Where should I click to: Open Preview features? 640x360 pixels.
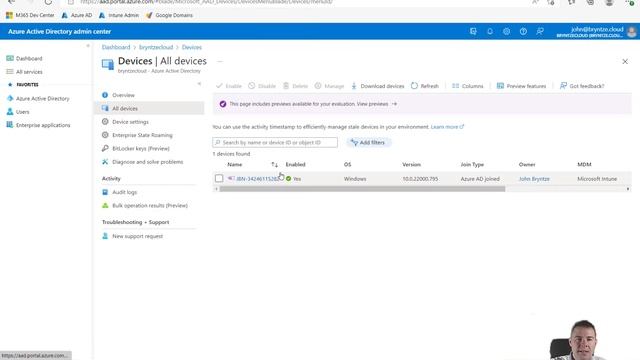521,86
